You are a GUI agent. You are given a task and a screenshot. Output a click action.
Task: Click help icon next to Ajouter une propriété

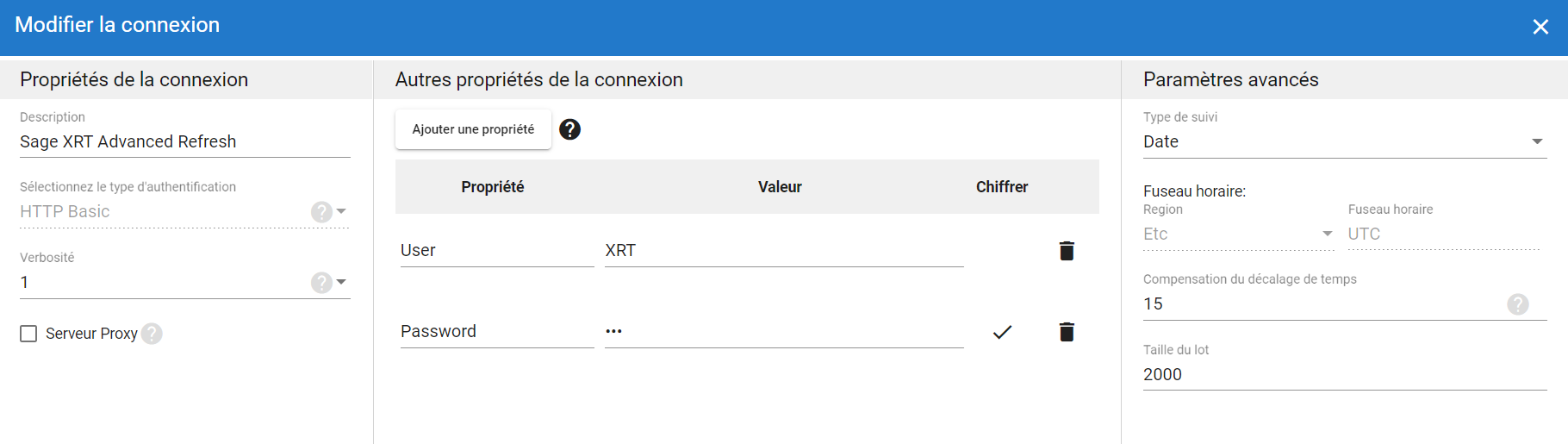click(x=569, y=129)
